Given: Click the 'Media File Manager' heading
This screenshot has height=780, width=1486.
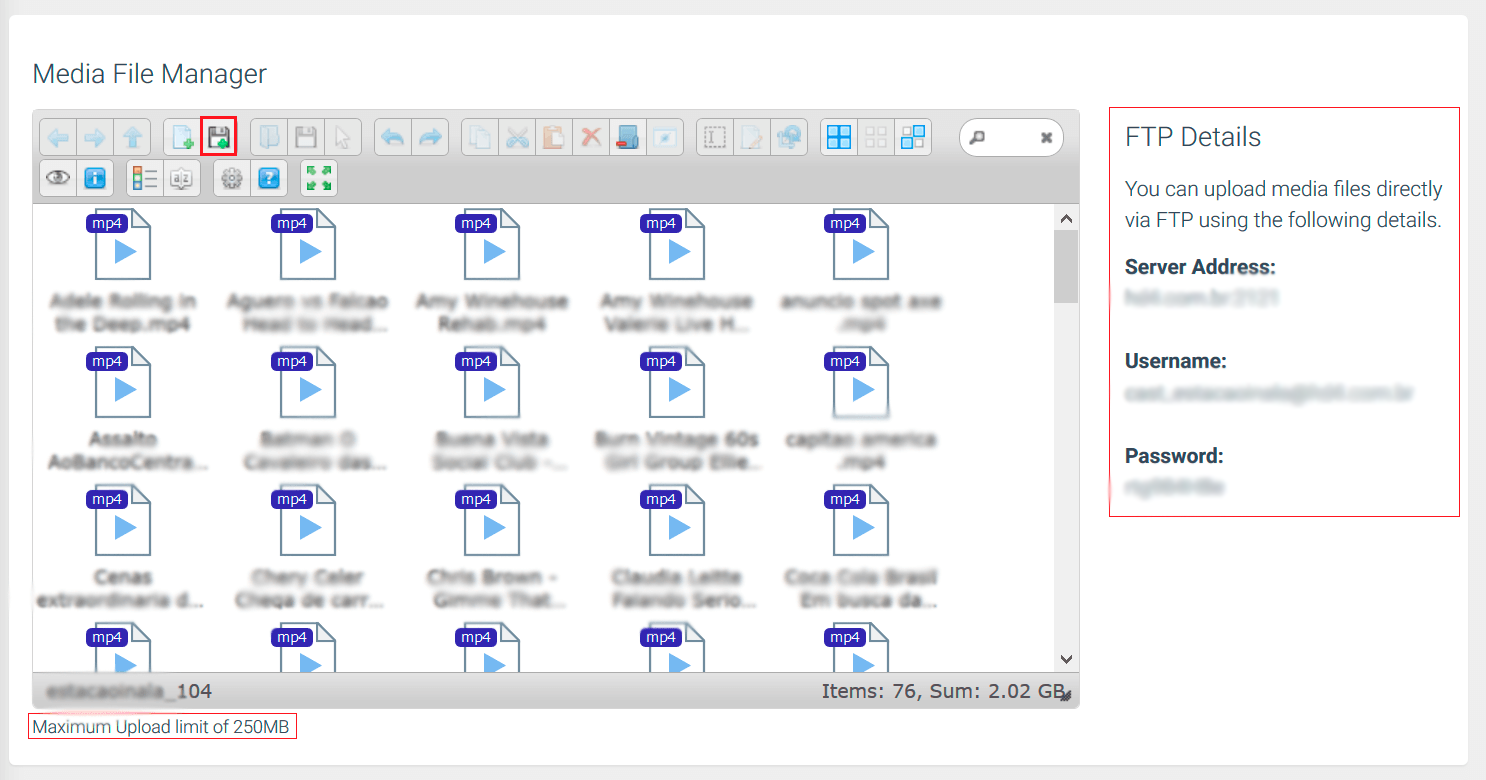Looking at the screenshot, I should pyautogui.click(x=150, y=74).
